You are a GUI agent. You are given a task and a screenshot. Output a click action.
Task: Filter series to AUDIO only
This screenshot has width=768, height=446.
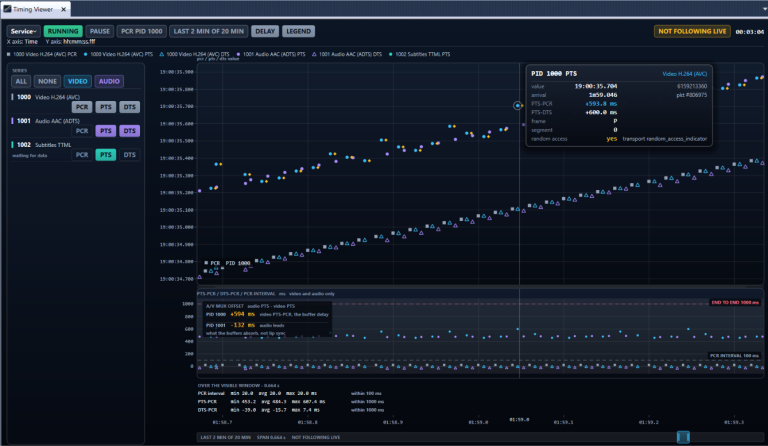[109, 81]
